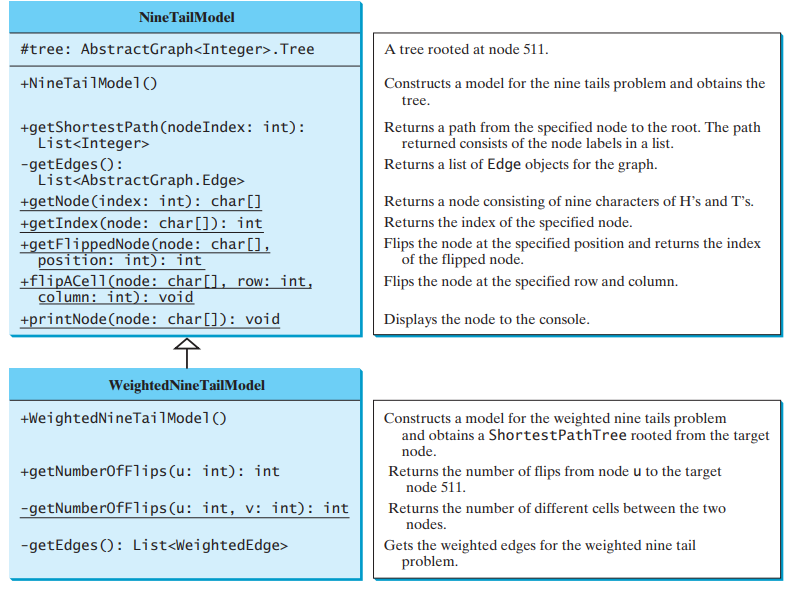The width and height of the screenshot is (785, 589).
Task: Click 'Returns the index of the specified node.'
Action: 508,222
